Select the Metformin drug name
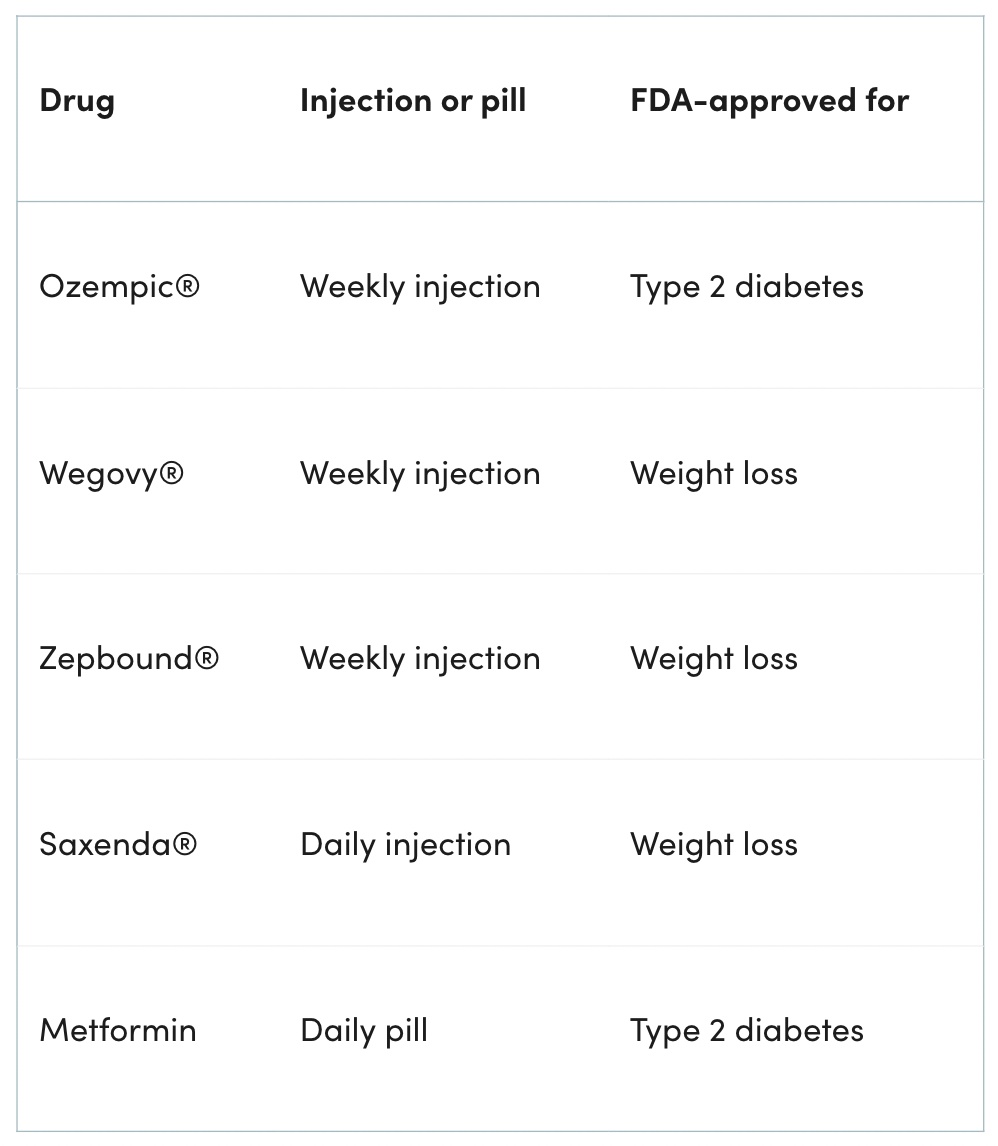The width and height of the screenshot is (998, 1146). [118, 1030]
